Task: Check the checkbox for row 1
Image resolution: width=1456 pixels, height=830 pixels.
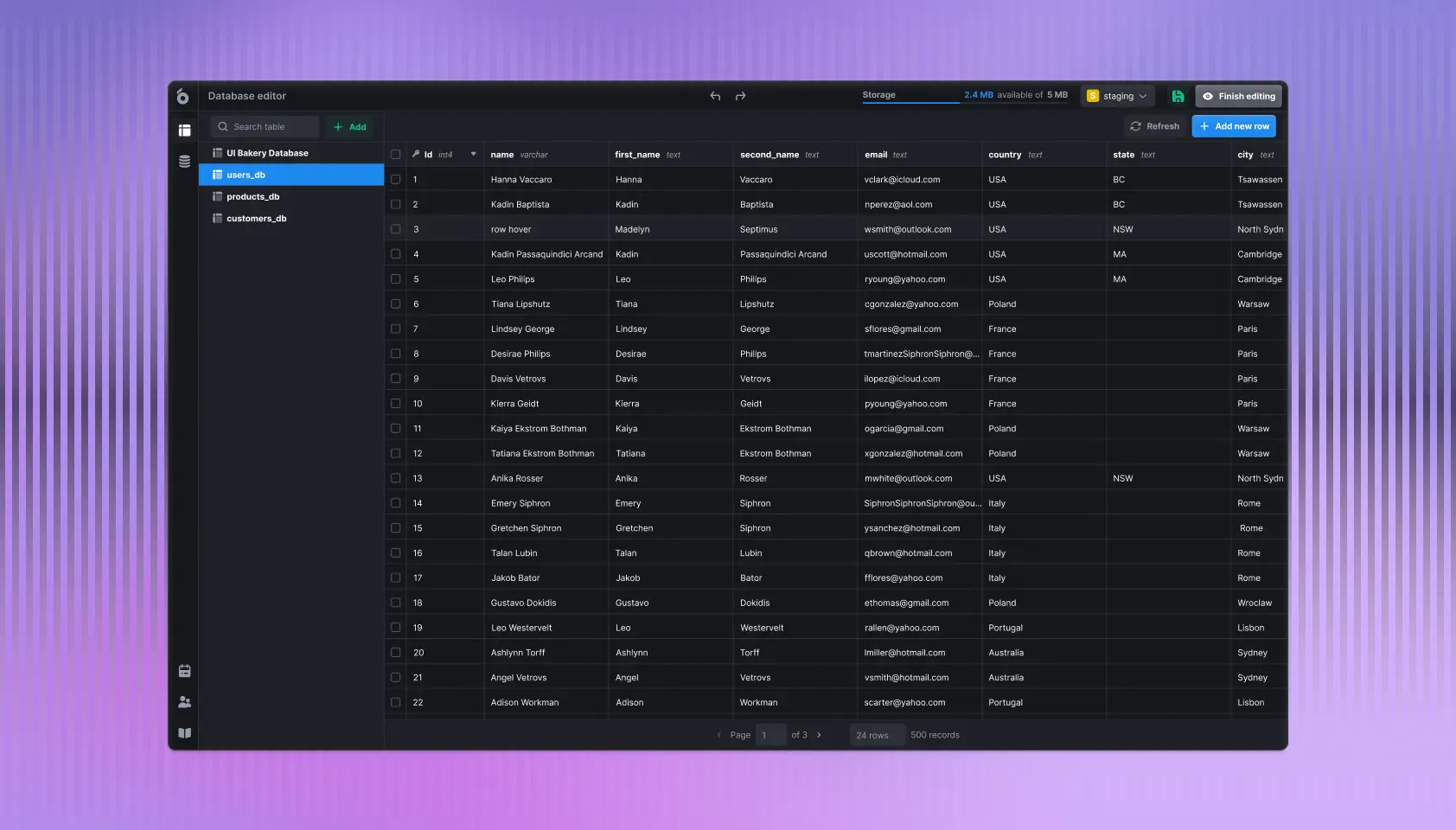Action: pos(396,179)
